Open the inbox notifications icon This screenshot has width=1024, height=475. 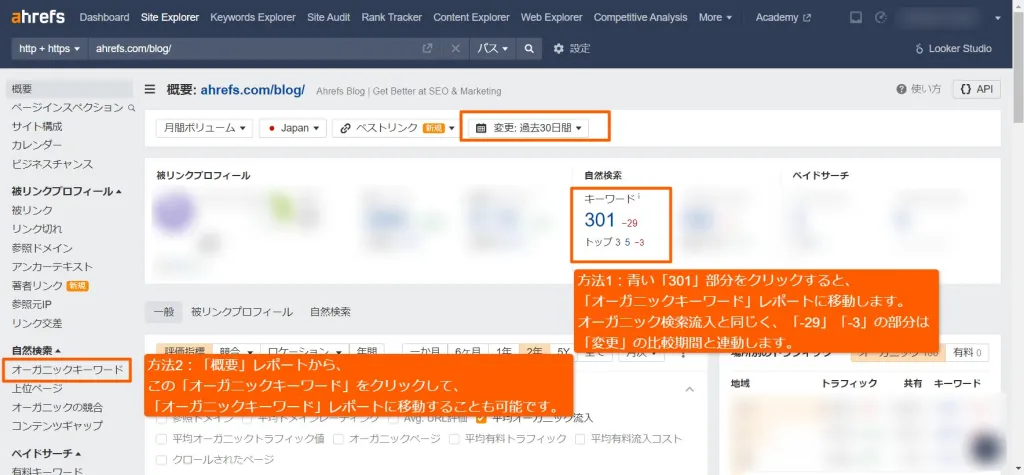(x=856, y=18)
